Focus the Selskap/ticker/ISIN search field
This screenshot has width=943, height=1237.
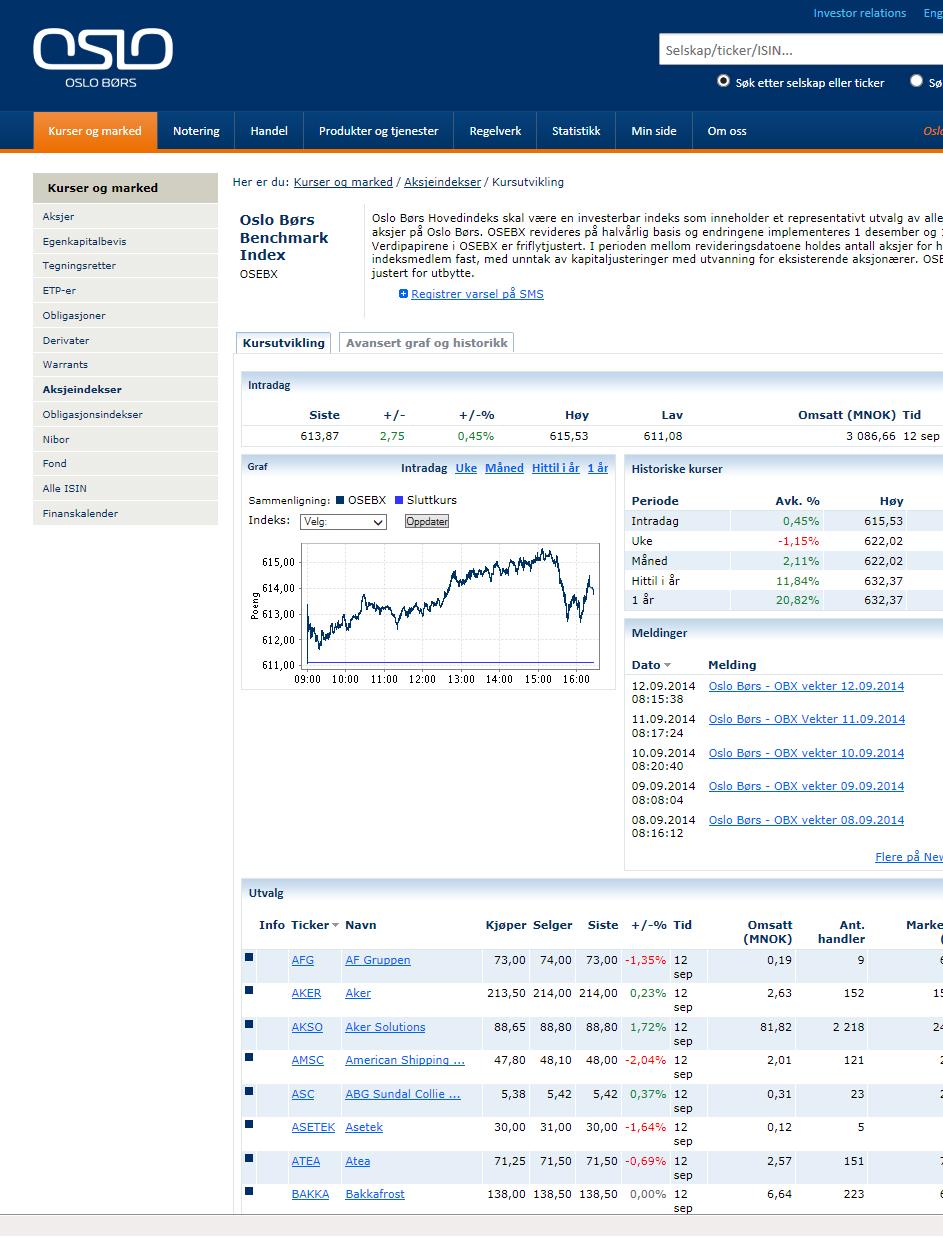coord(801,50)
